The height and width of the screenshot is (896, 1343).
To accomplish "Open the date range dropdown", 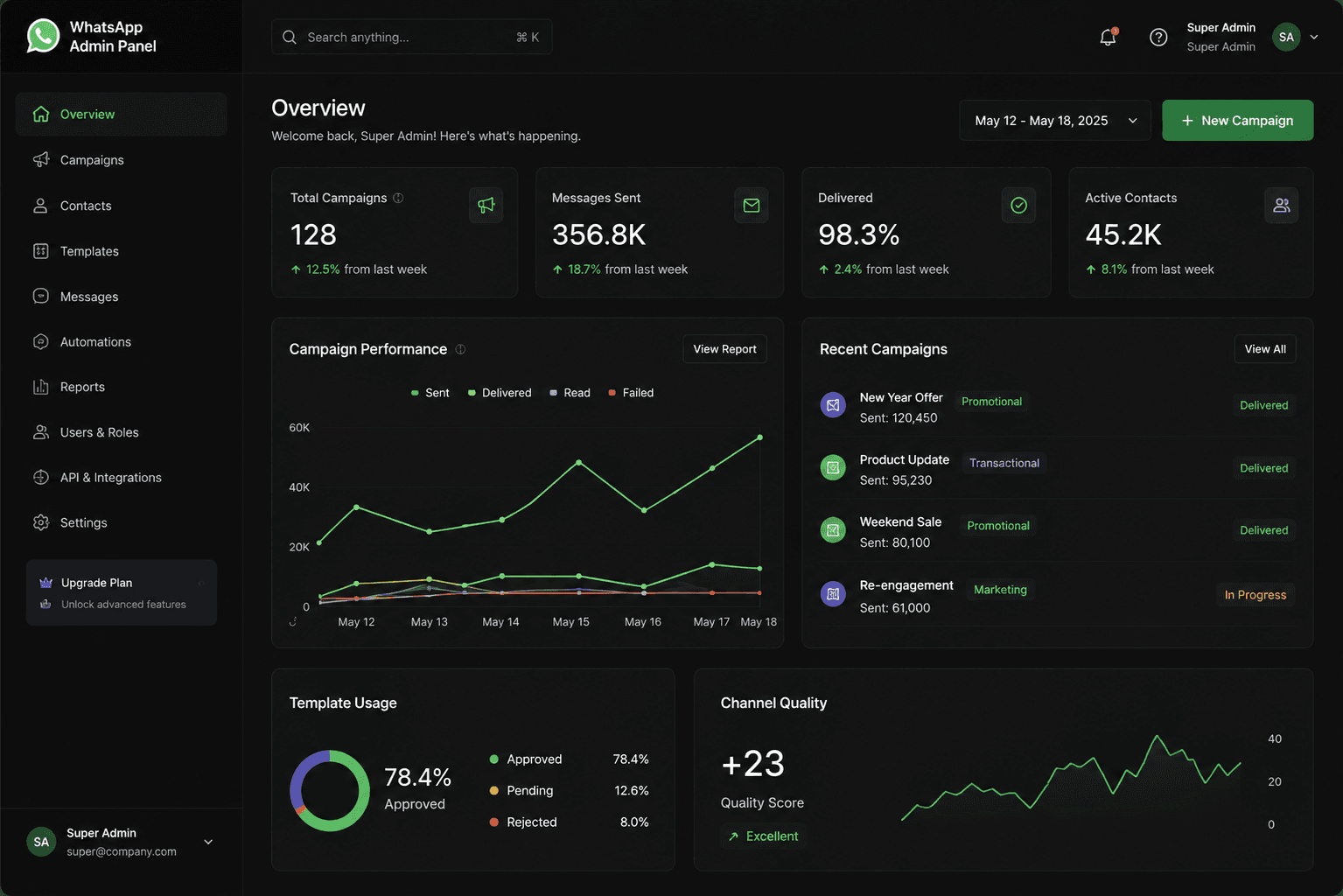I will [1055, 121].
